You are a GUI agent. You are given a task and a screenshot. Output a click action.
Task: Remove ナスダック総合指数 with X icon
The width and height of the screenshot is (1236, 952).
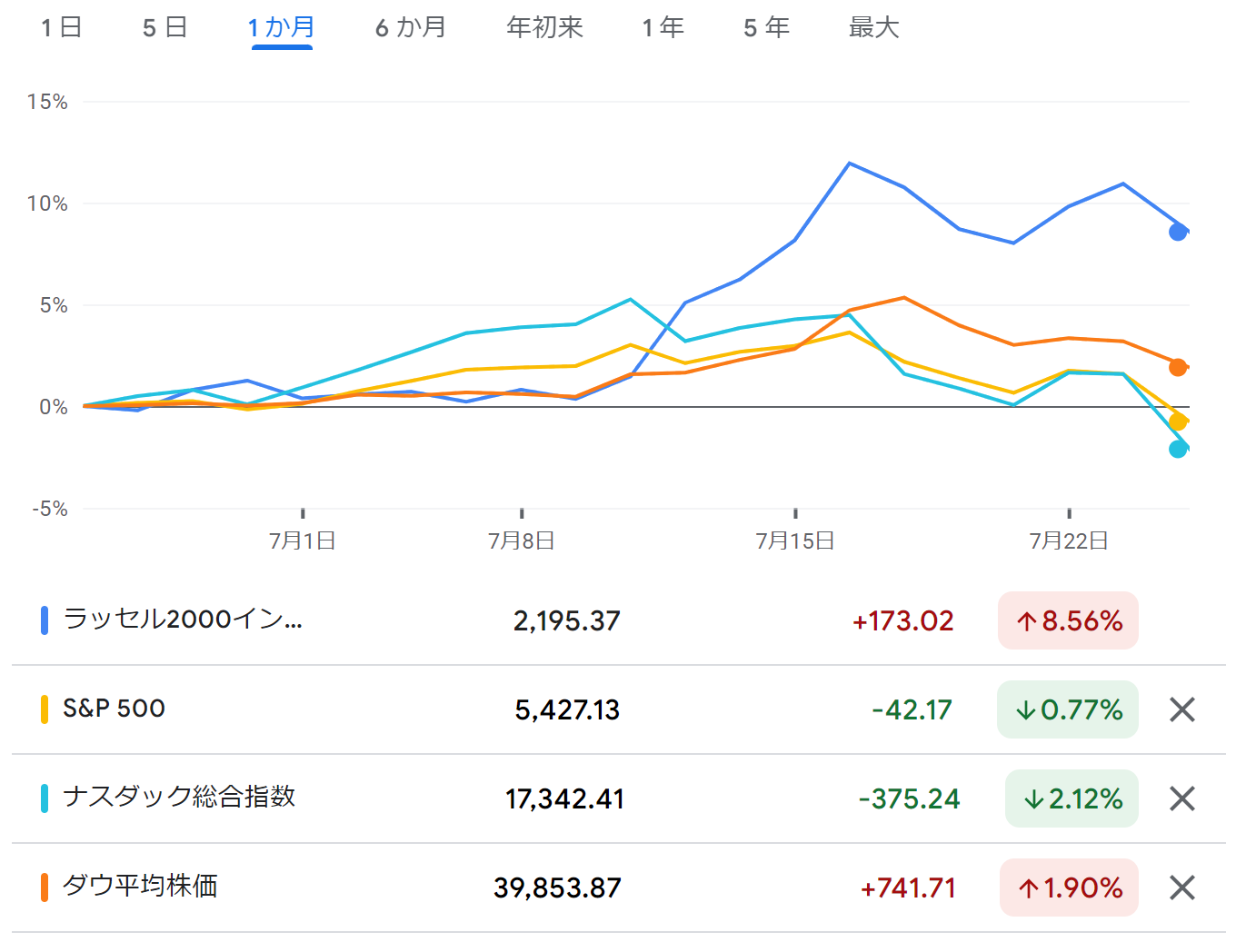point(1181,798)
